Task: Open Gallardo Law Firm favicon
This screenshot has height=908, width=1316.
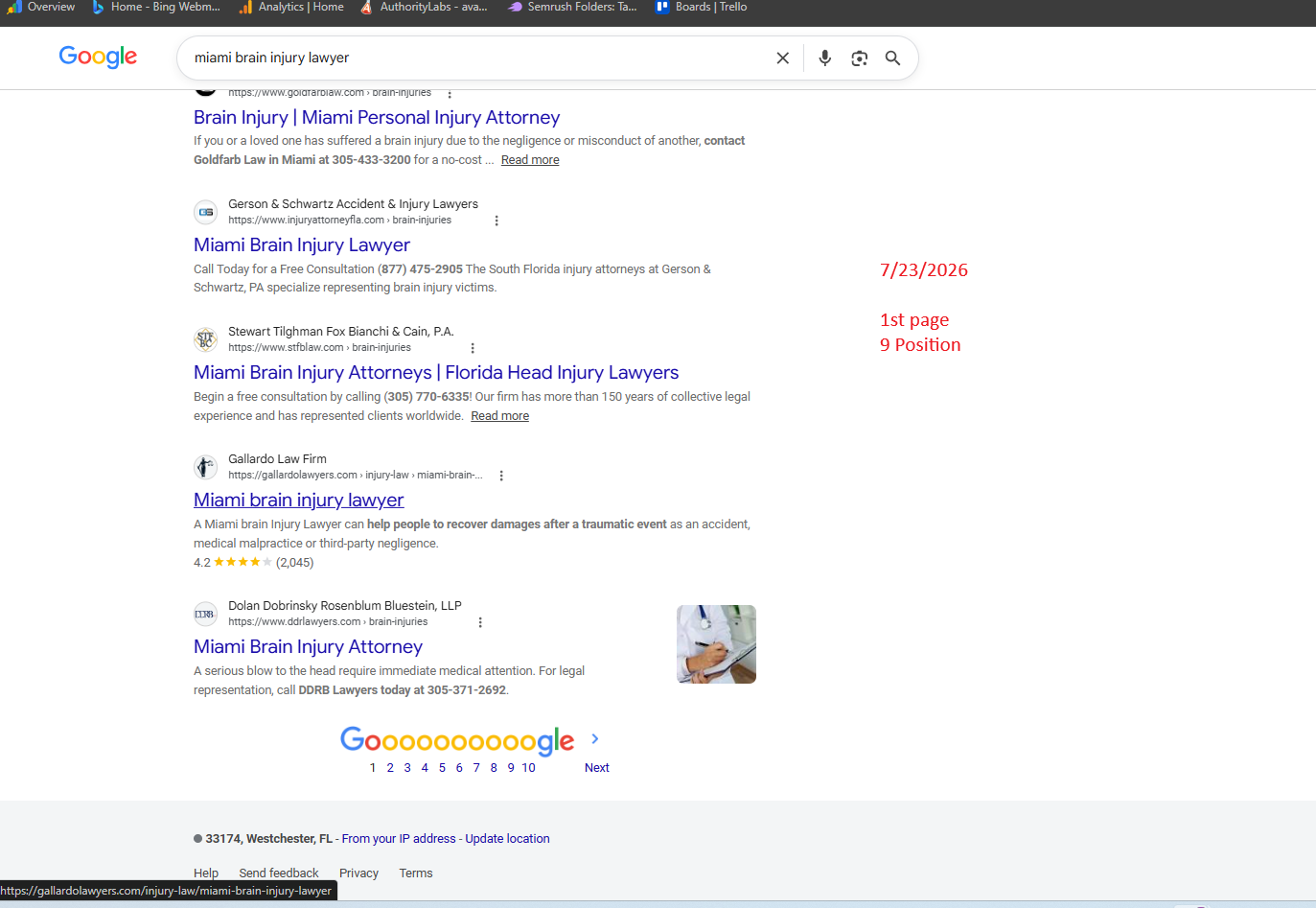Action: [206, 467]
